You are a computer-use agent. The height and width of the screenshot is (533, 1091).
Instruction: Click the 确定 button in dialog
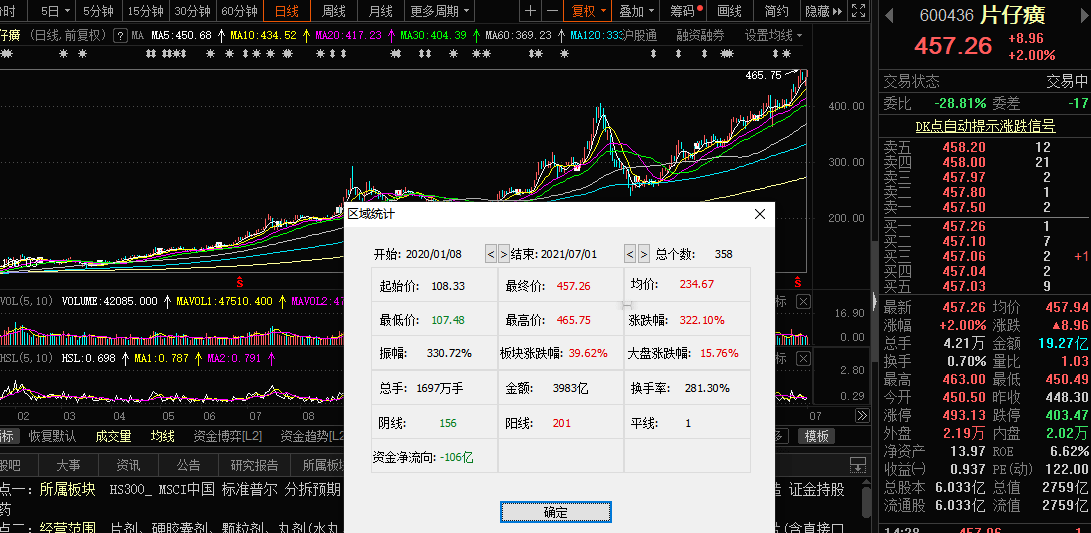(x=555, y=513)
